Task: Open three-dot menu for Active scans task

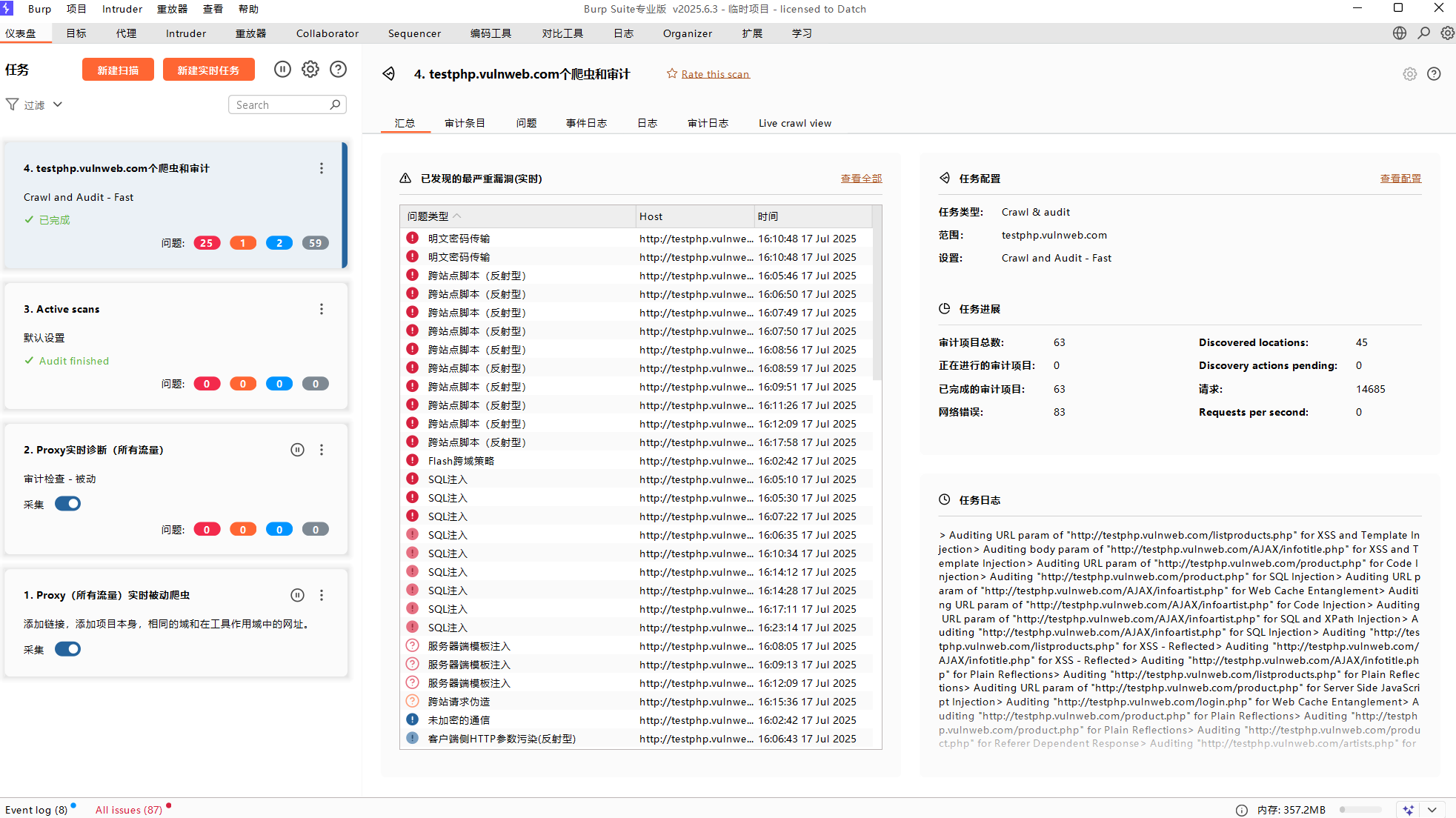Action: click(322, 309)
